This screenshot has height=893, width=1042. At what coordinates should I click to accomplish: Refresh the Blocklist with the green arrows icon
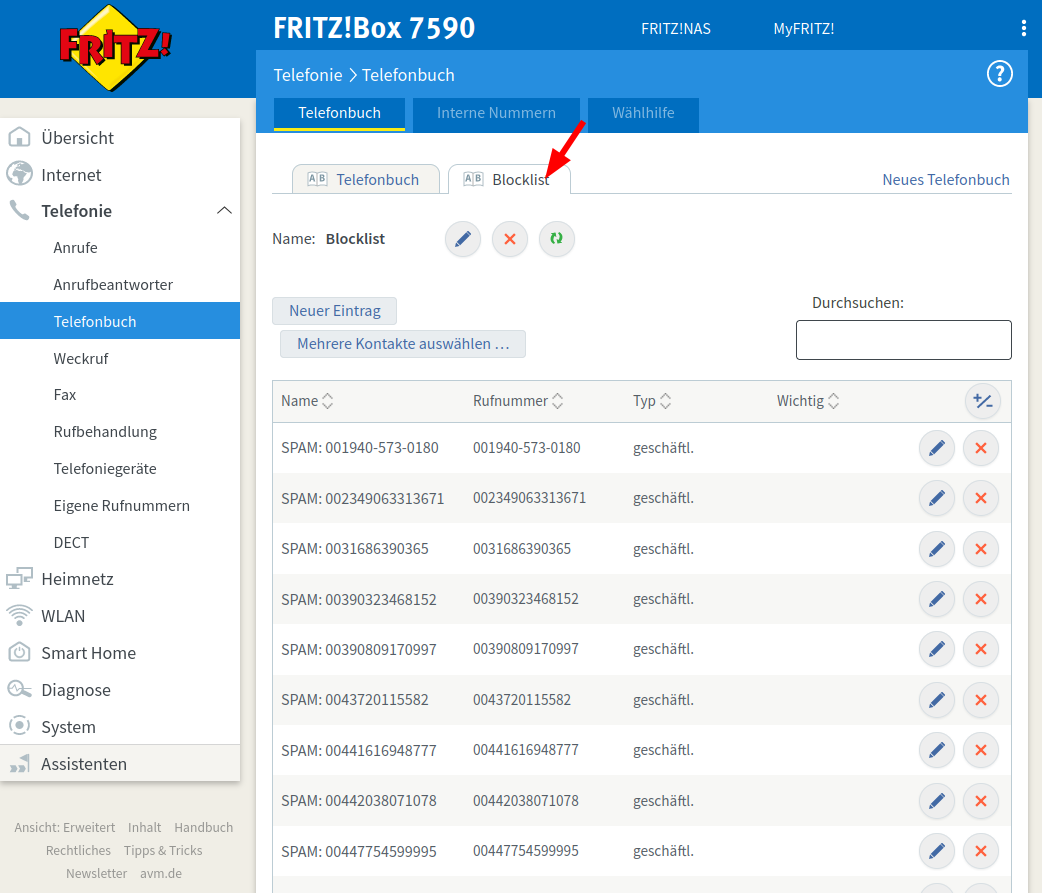557,239
